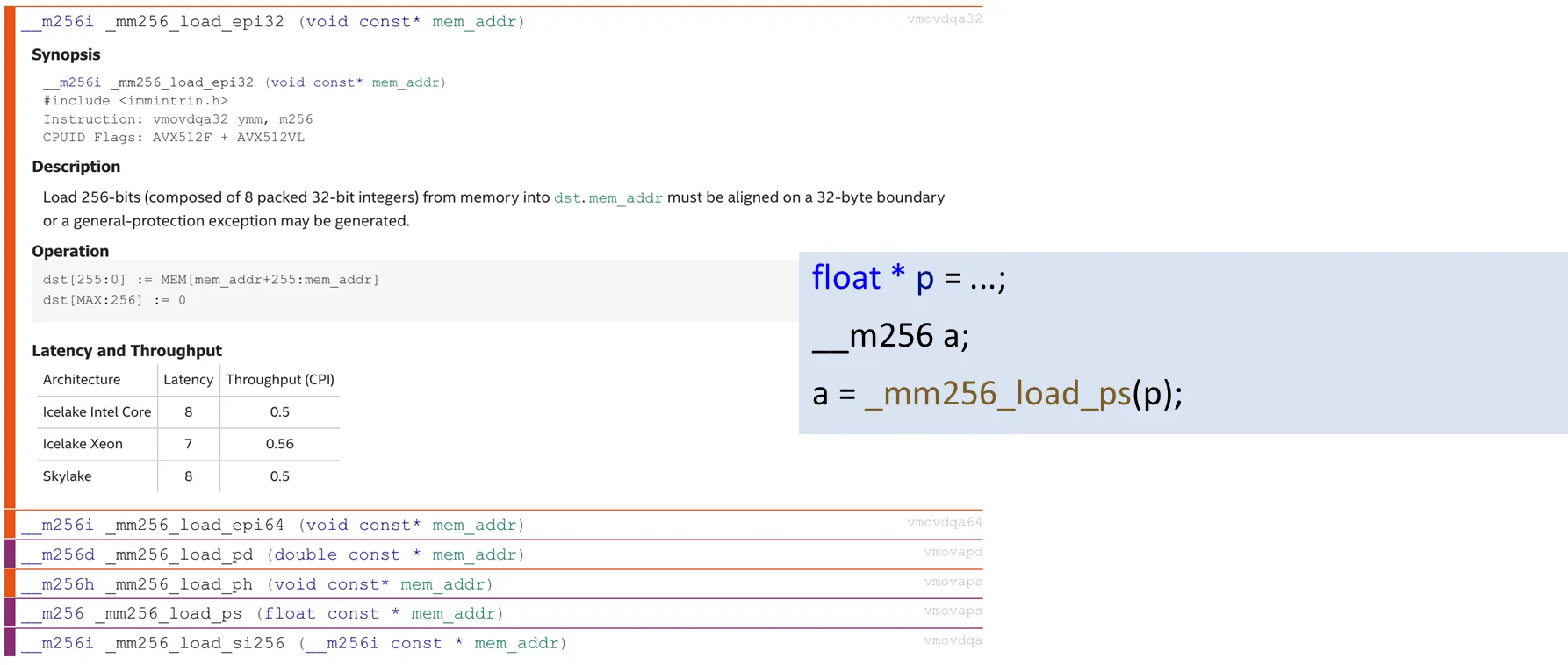This screenshot has height=665, width=1568.
Task: Collapse the expanded _mm256_load_epi32 entry
Action: point(272,22)
